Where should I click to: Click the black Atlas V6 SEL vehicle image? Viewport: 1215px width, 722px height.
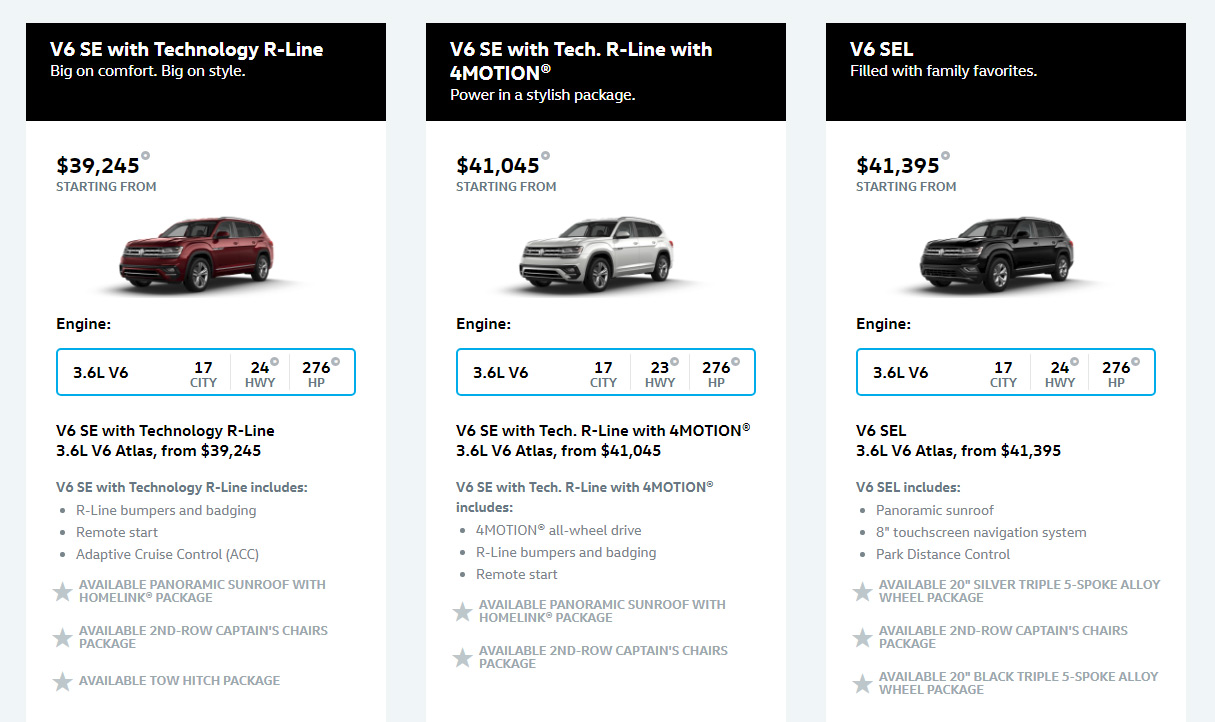point(996,253)
